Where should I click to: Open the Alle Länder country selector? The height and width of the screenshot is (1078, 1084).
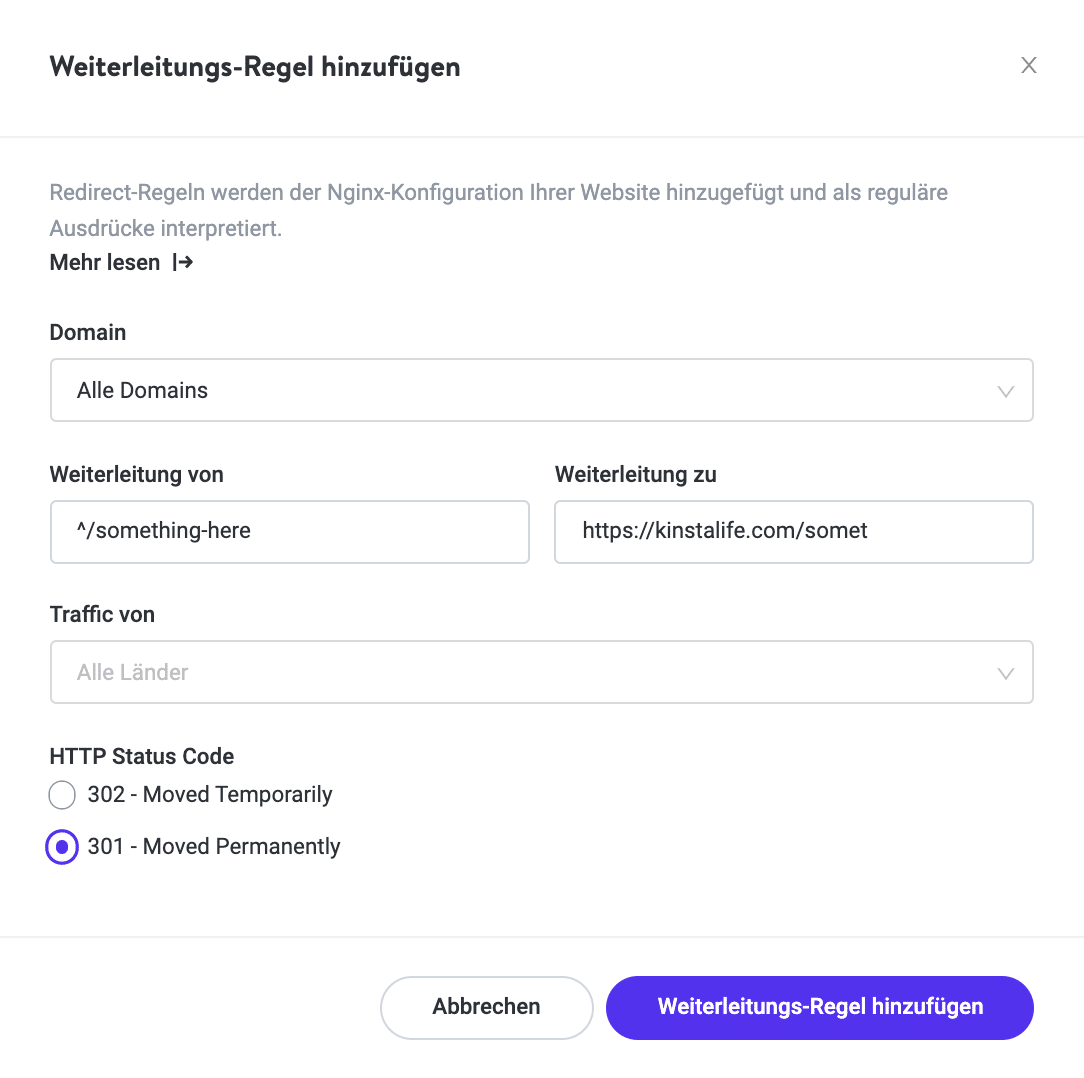coord(542,672)
